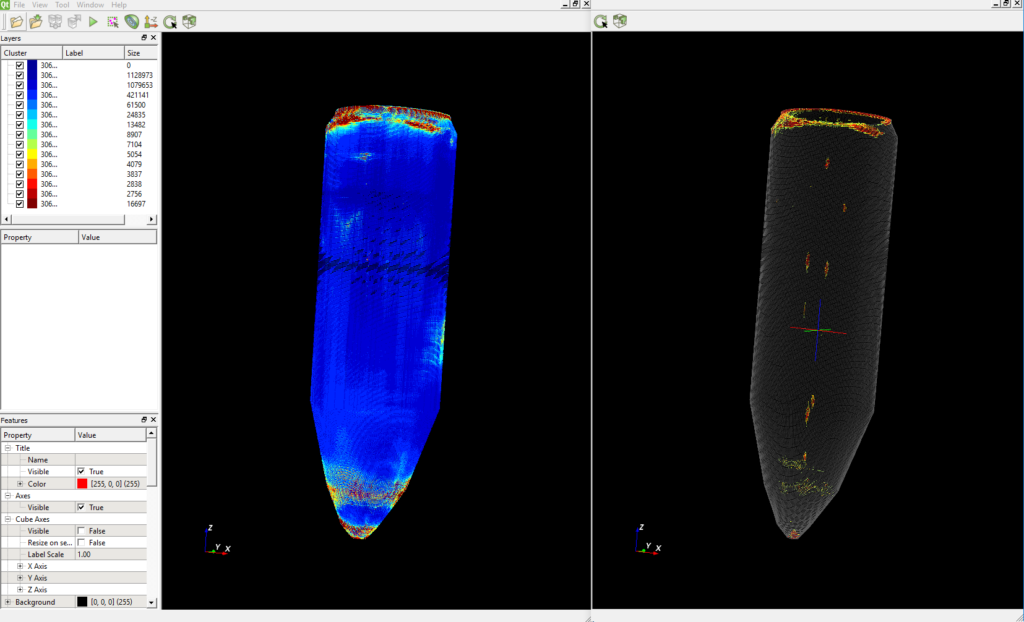This screenshot has height=622, width=1024.
Task: Click the Label column header
Action: 93,53
